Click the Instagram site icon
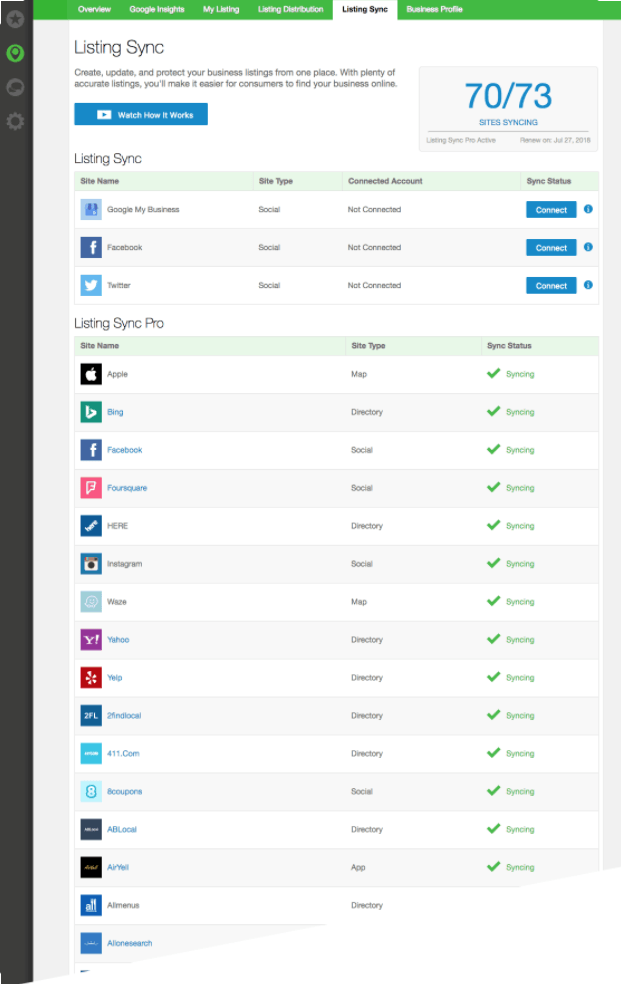This screenshot has height=984, width=621. (x=91, y=564)
